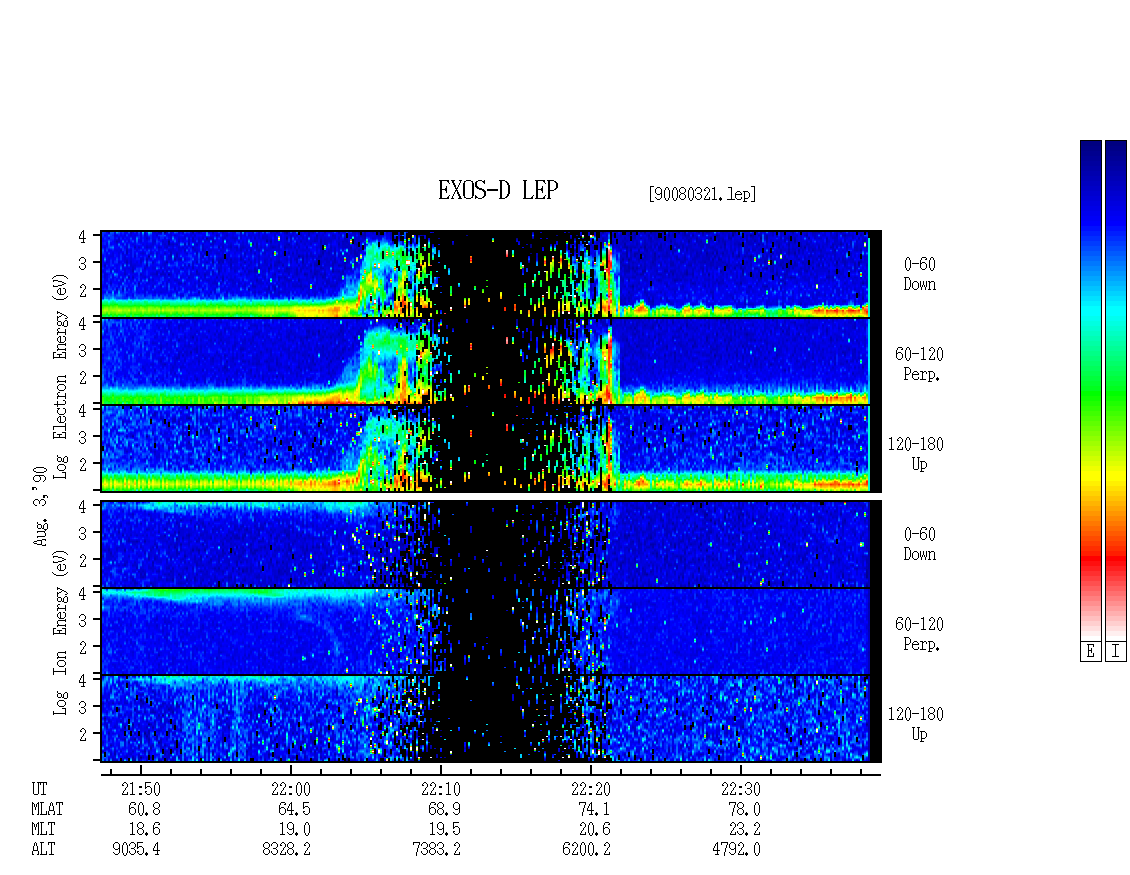
Task: Click the ion "I" color scale bar
Action: click(1116, 390)
